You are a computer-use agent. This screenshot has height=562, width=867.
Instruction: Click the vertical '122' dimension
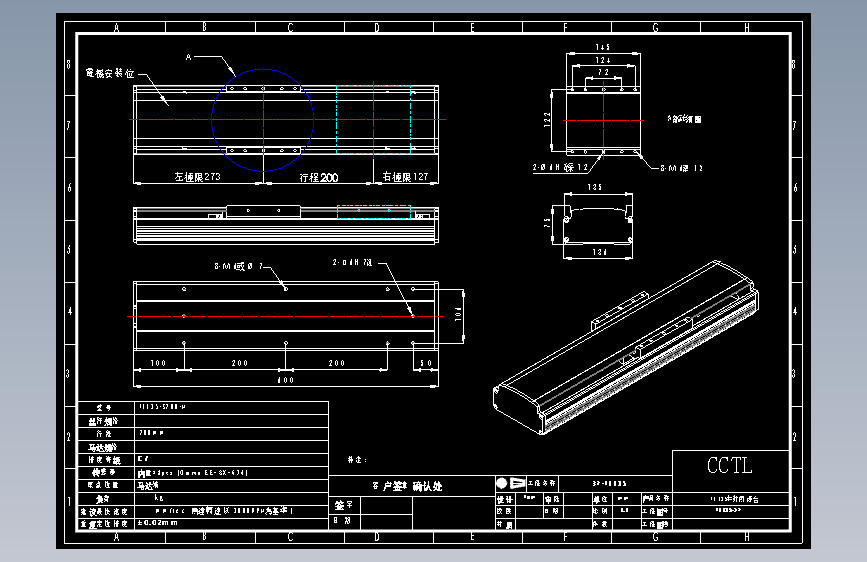(546, 120)
